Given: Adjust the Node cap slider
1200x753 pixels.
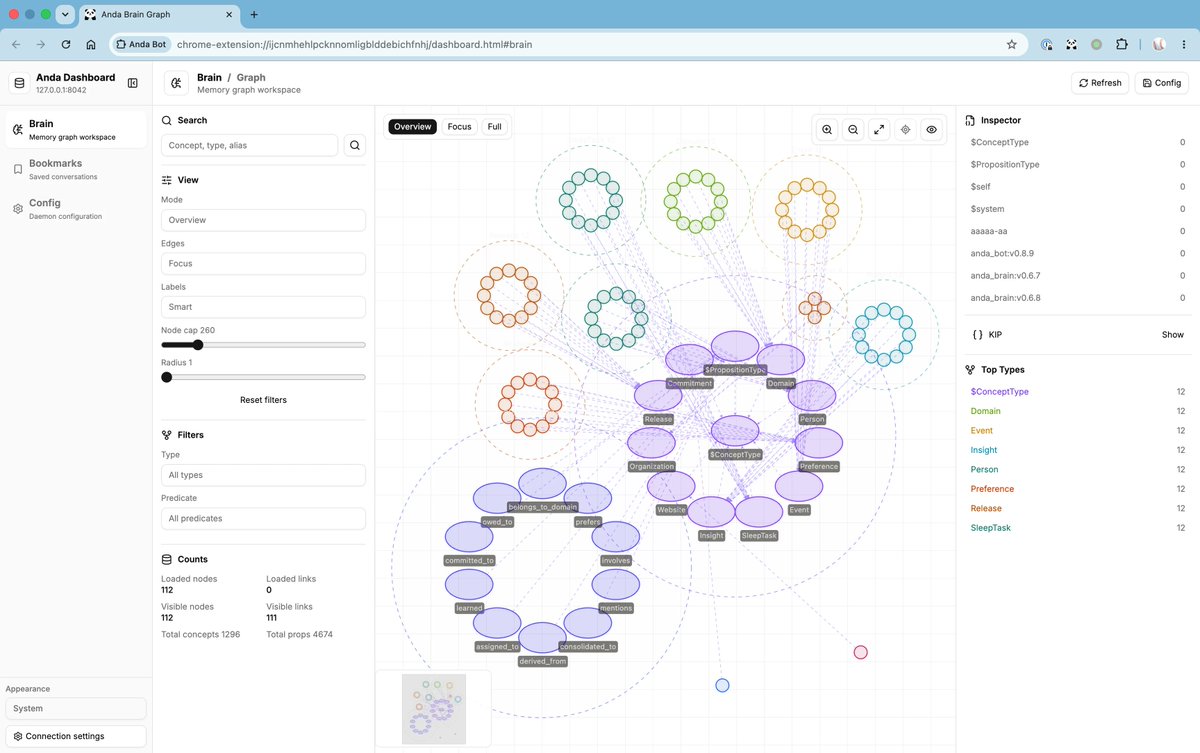Looking at the screenshot, I should (263, 345).
